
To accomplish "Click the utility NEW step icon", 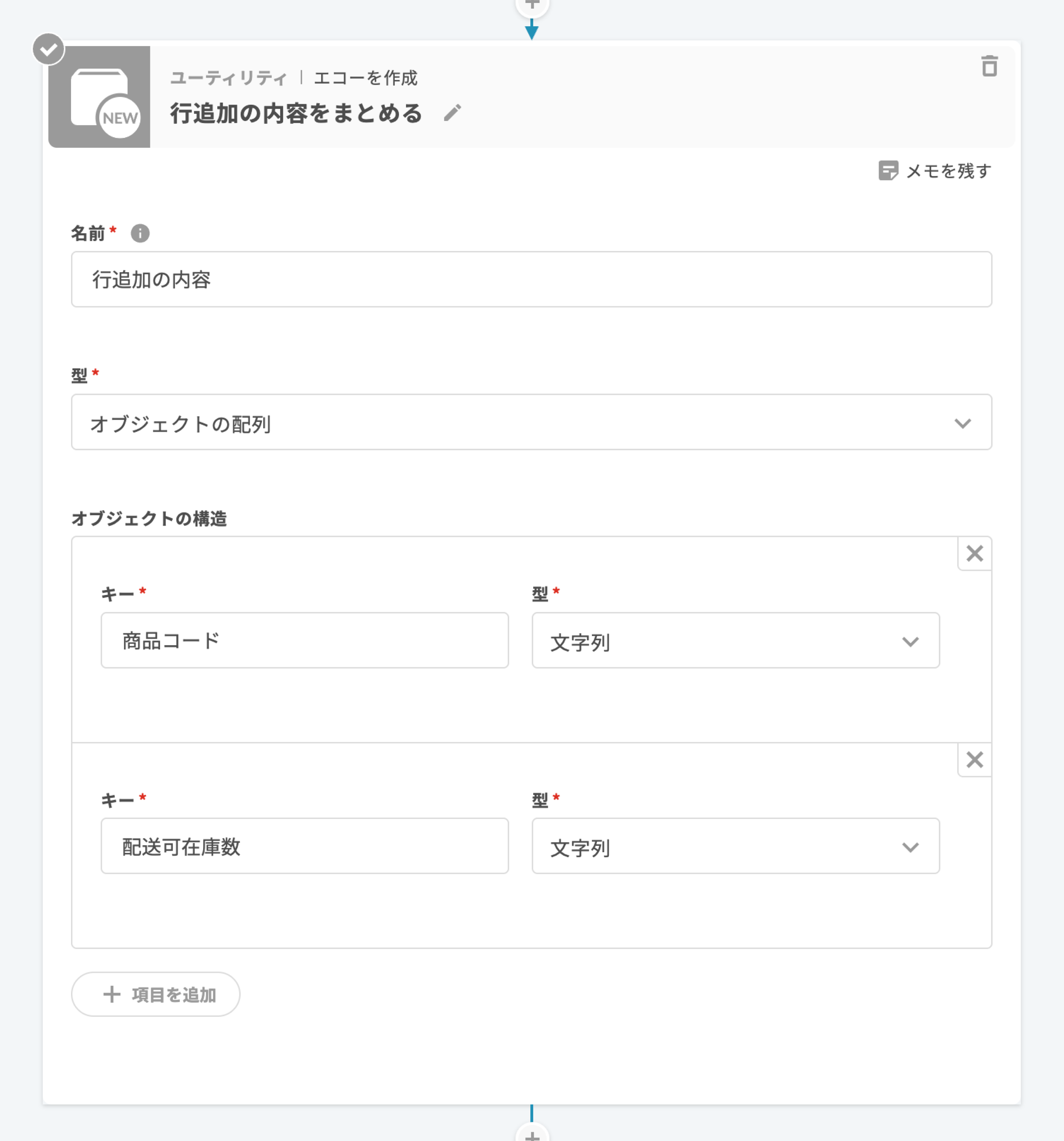I will (99, 97).
